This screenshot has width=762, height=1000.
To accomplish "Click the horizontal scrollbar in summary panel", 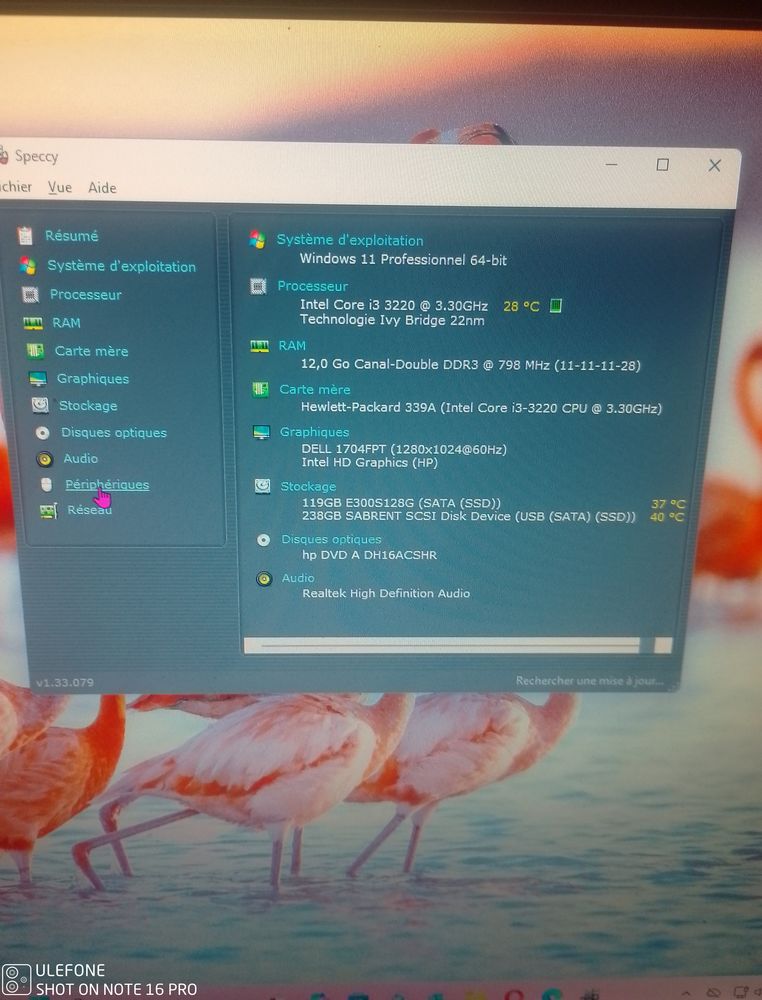I will (x=458, y=645).
